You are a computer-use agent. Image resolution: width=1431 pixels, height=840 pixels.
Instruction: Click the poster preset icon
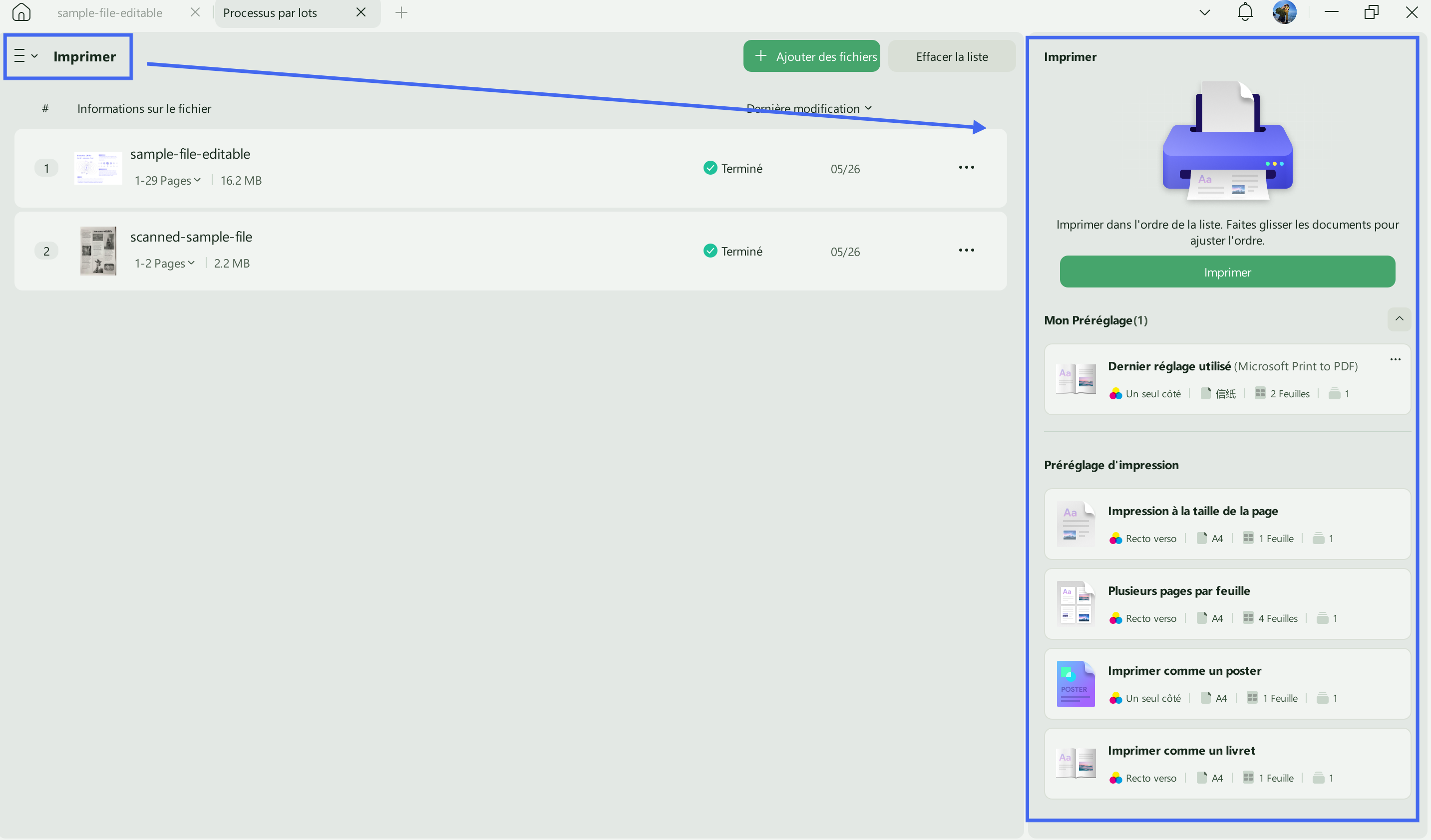1075,684
